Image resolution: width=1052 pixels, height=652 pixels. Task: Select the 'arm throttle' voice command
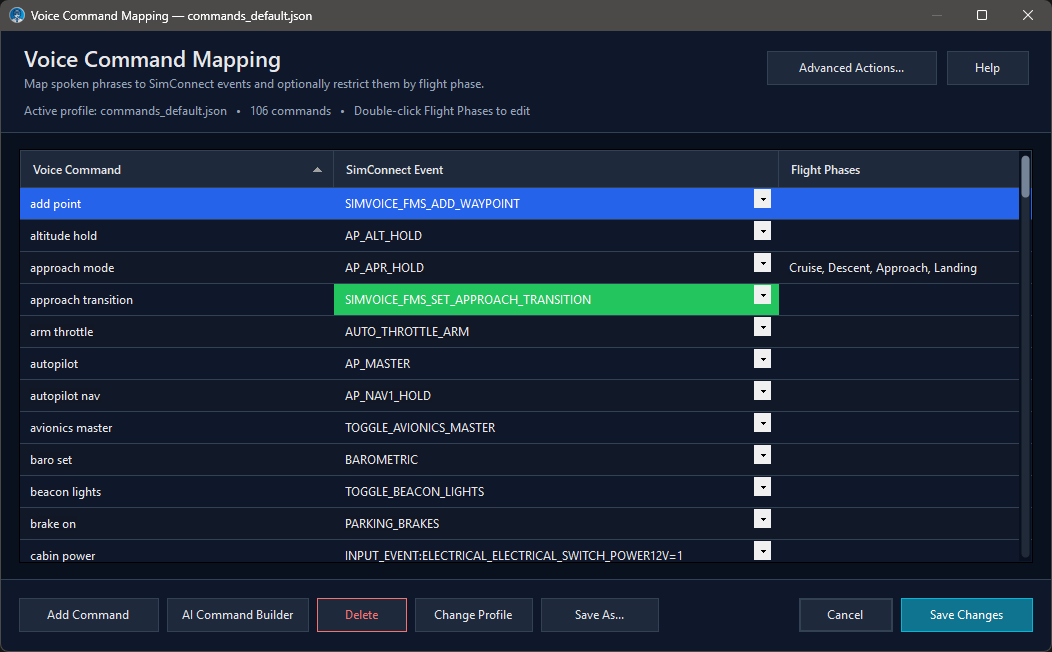(177, 332)
